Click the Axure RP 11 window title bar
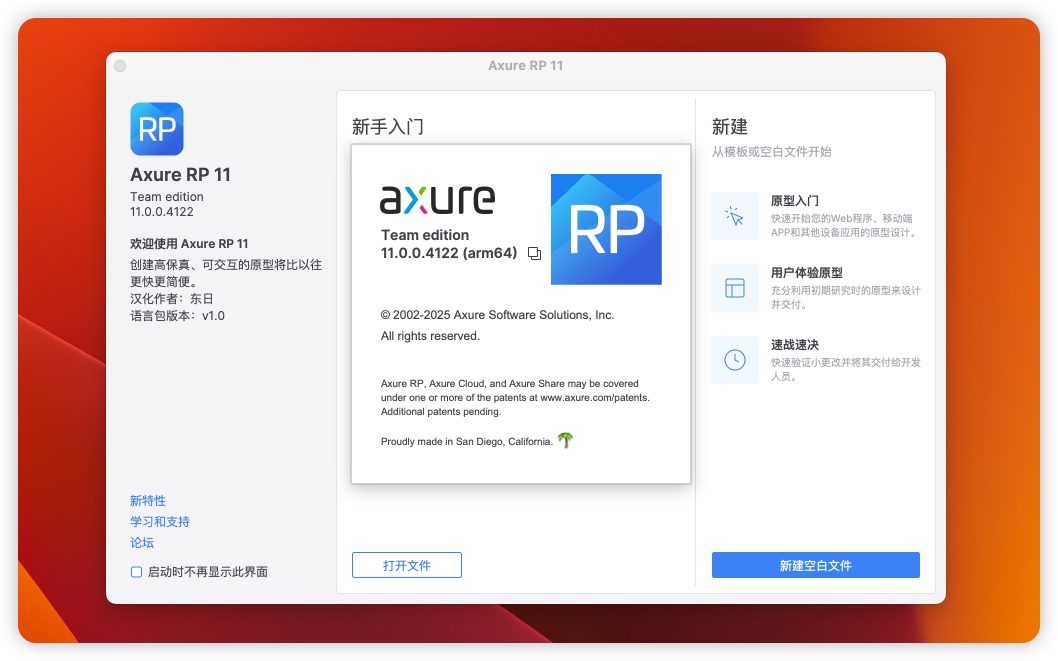The image size is (1058, 661). click(525, 66)
